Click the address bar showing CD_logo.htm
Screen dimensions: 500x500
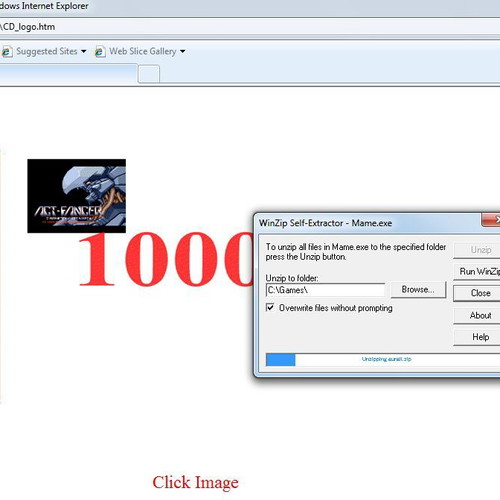(250, 27)
